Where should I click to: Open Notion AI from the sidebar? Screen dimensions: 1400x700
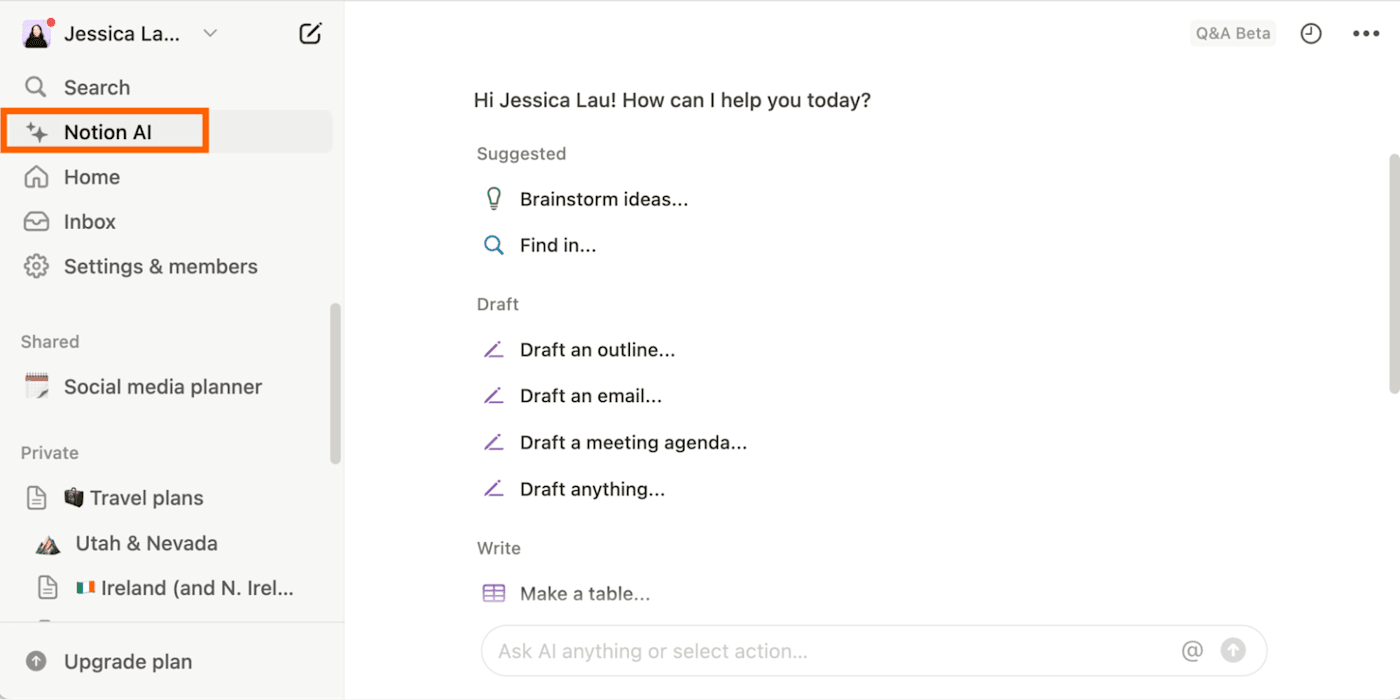pos(107,131)
